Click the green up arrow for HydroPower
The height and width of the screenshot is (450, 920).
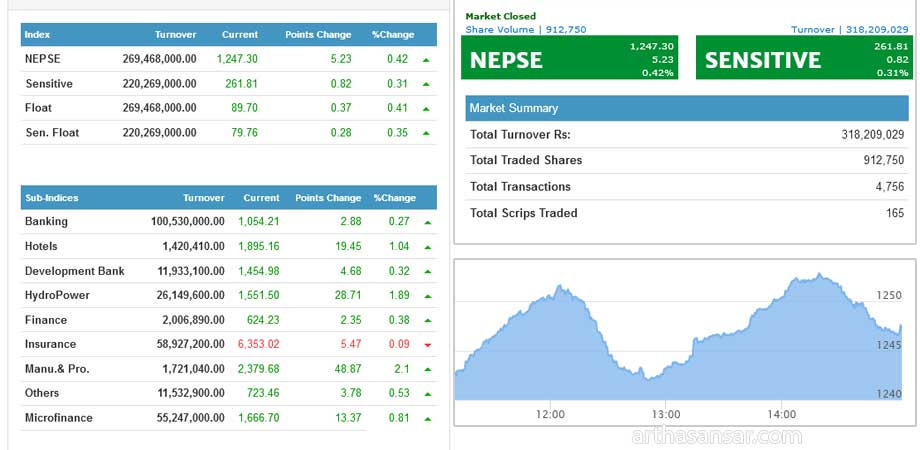tap(426, 296)
